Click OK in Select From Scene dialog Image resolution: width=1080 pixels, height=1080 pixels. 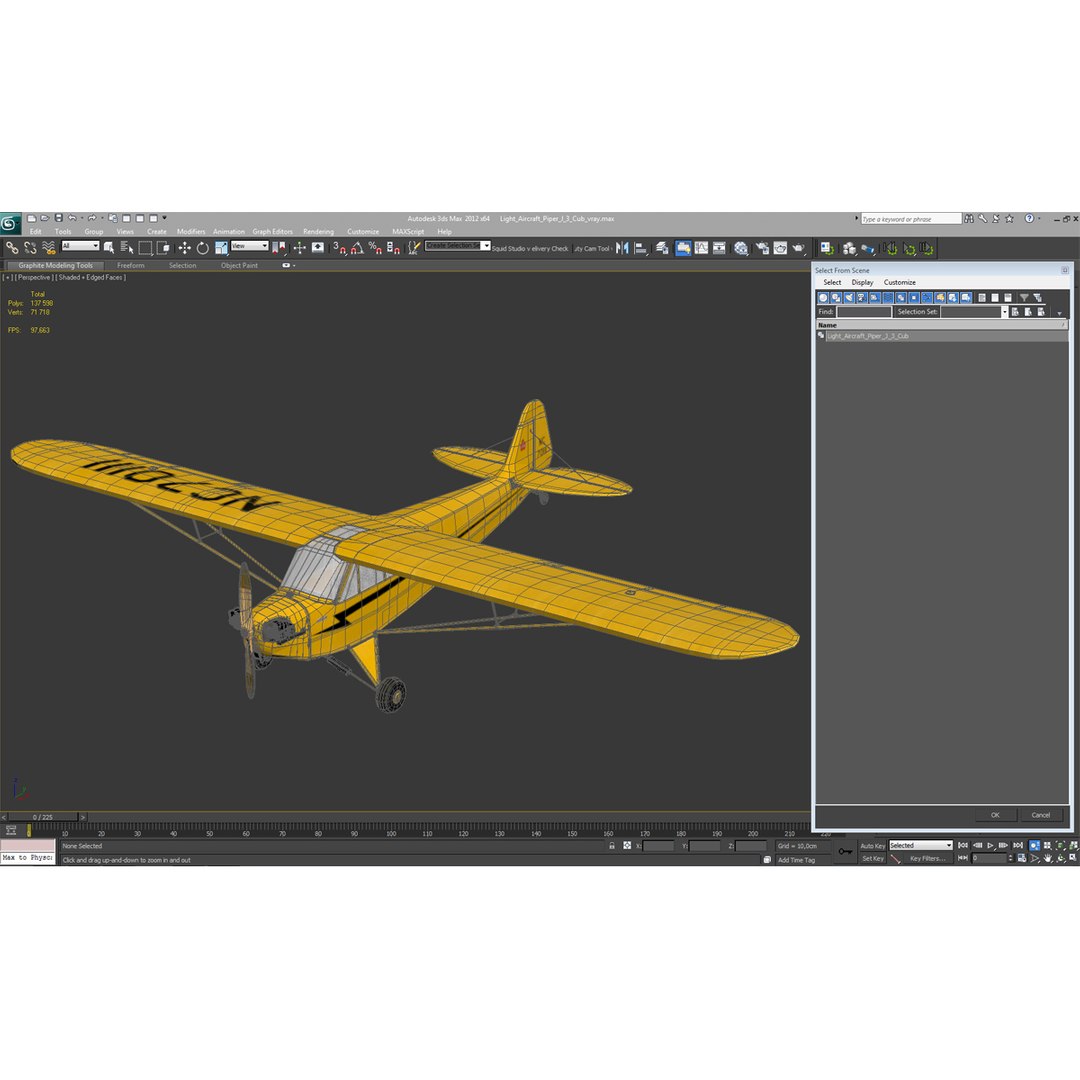[995, 815]
